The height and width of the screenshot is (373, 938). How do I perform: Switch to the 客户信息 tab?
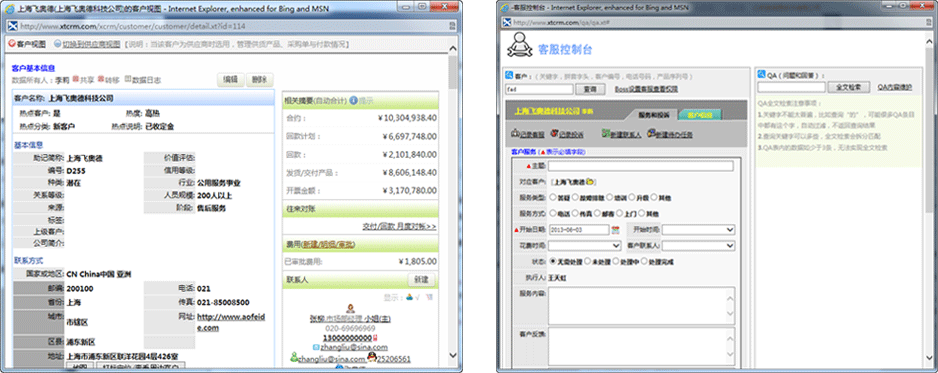(699, 114)
